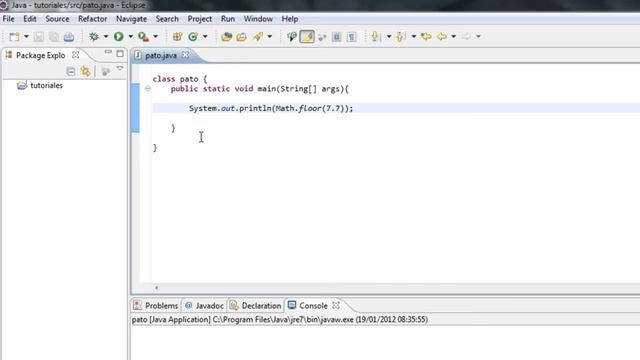The height and width of the screenshot is (360, 640).
Task: Open the Forward history dropdown arrow
Action: coord(478,37)
